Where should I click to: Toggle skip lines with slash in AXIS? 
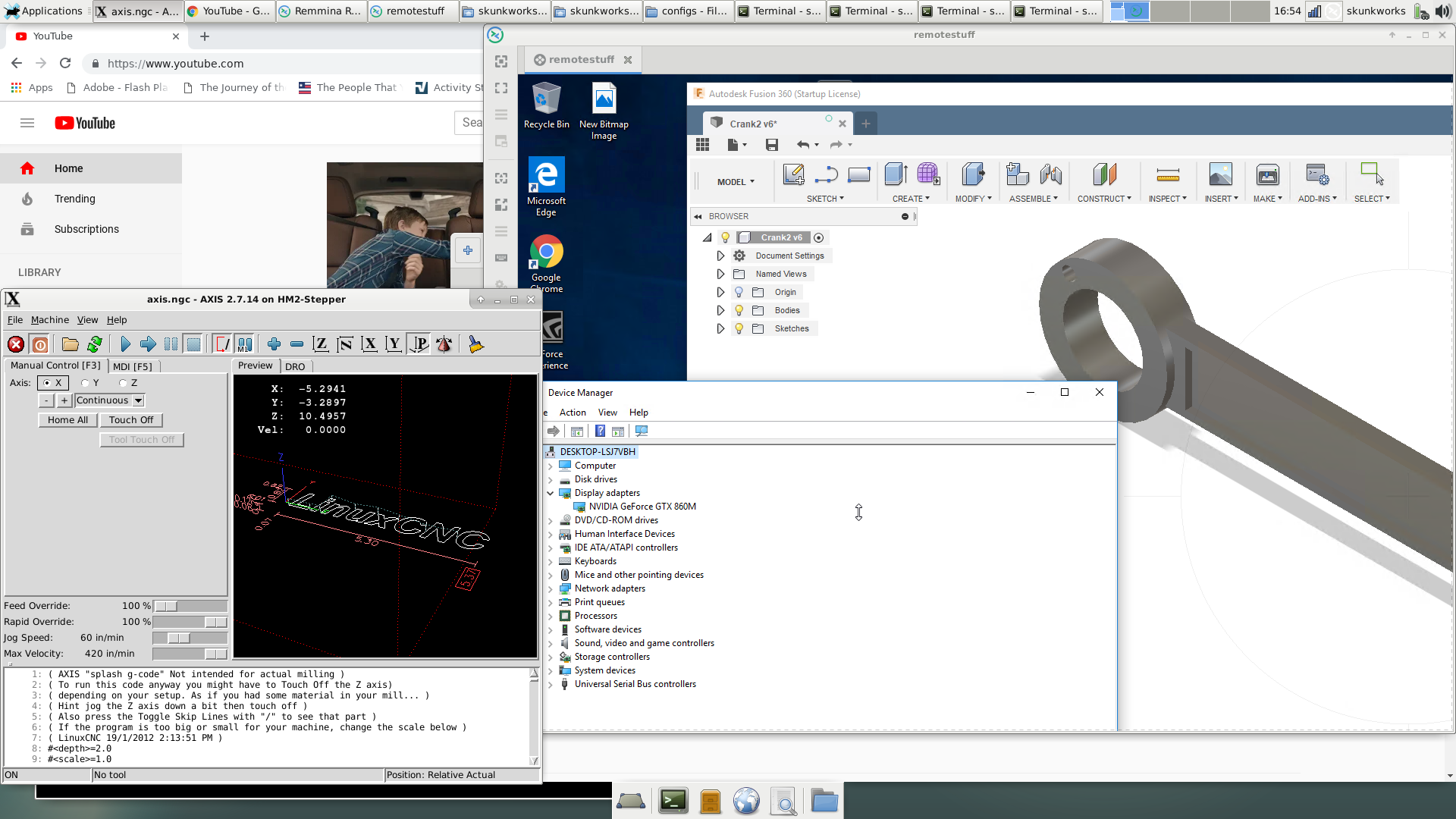[221, 344]
